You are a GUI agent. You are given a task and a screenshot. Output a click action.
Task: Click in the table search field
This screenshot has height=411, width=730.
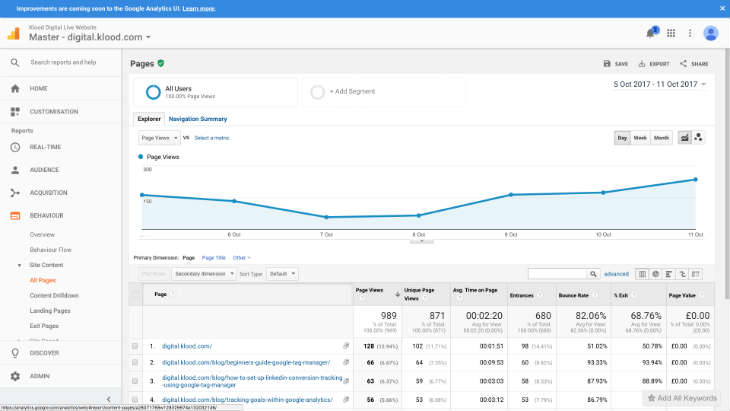(x=556, y=273)
